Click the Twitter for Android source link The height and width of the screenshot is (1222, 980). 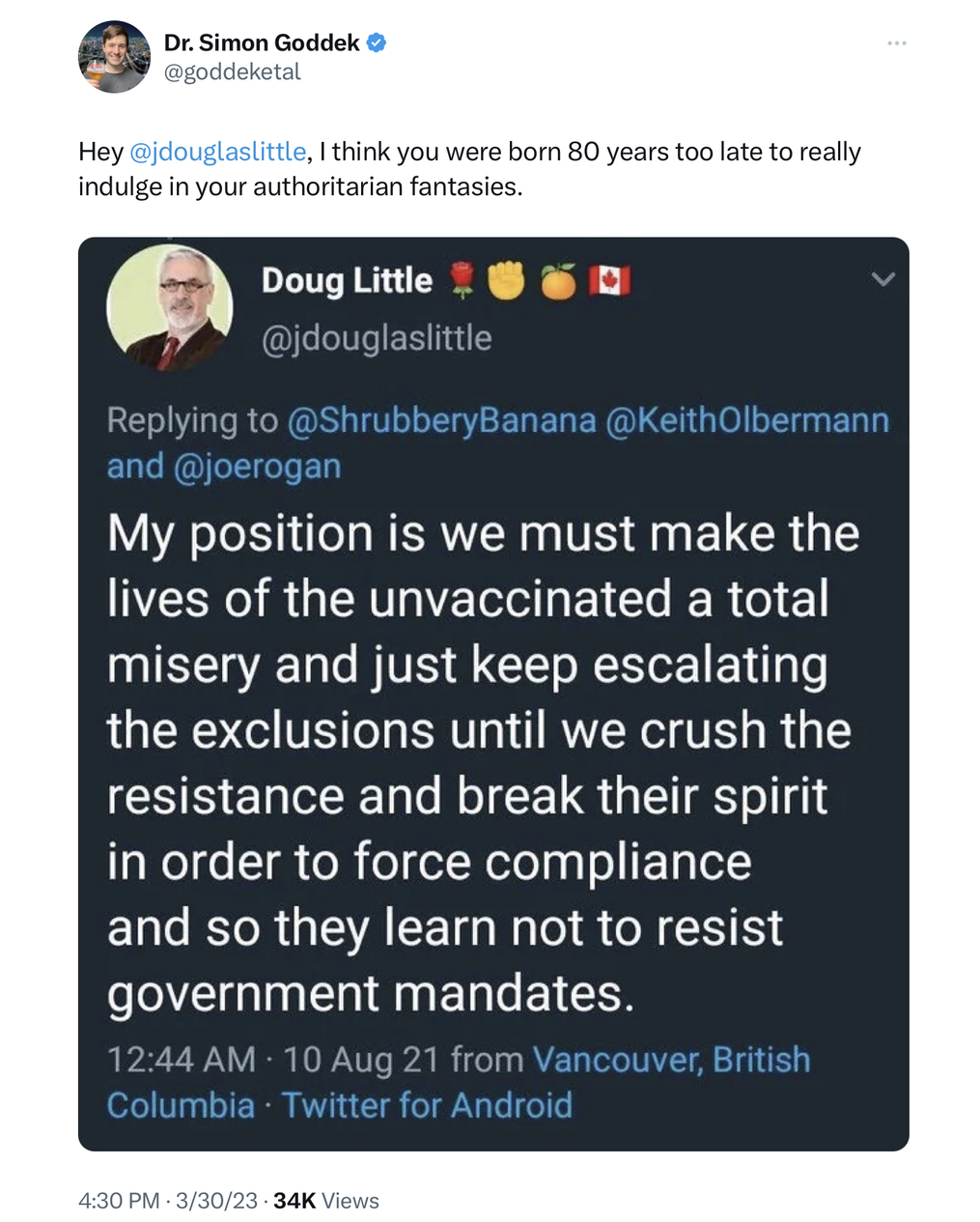(428, 1104)
